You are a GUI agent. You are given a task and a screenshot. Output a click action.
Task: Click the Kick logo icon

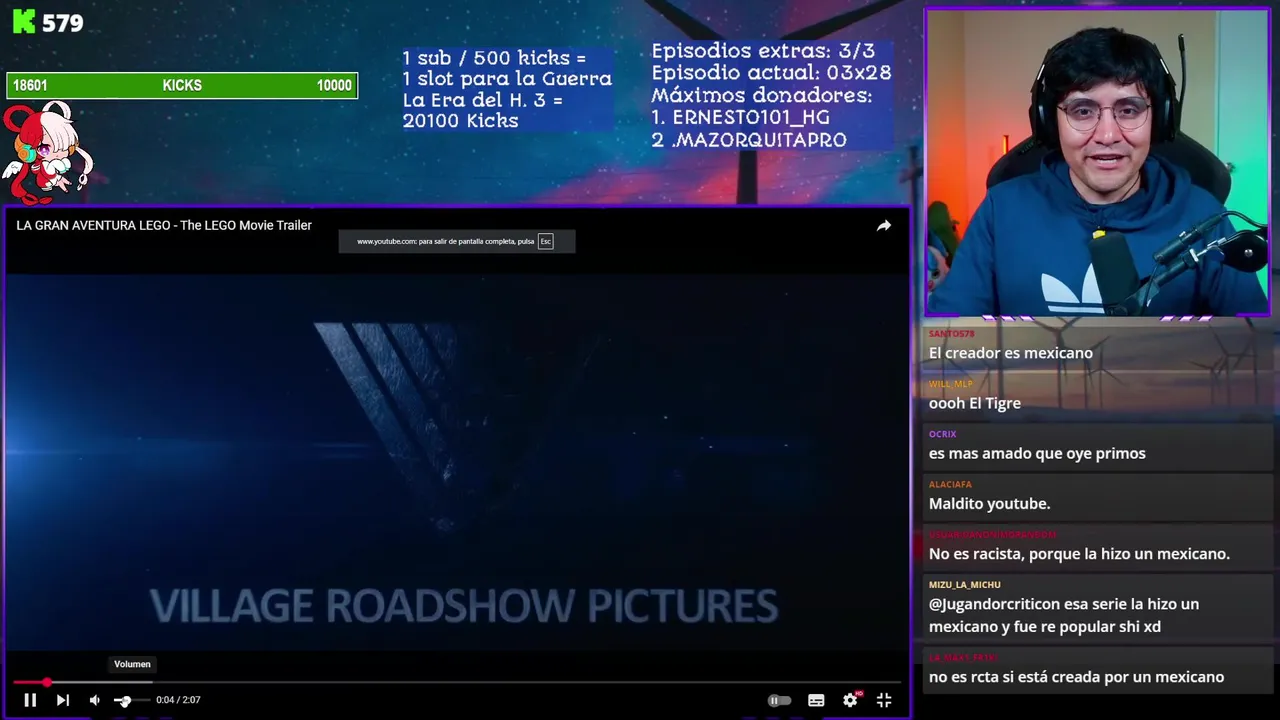pyautogui.click(x=24, y=22)
